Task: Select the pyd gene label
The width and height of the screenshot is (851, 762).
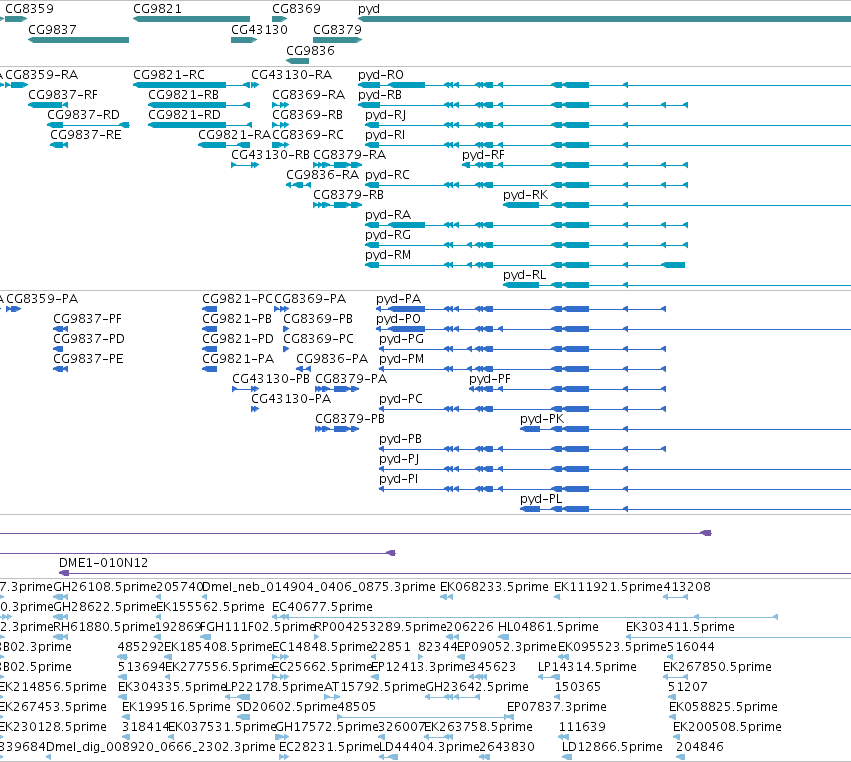Action: pyautogui.click(x=369, y=9)
